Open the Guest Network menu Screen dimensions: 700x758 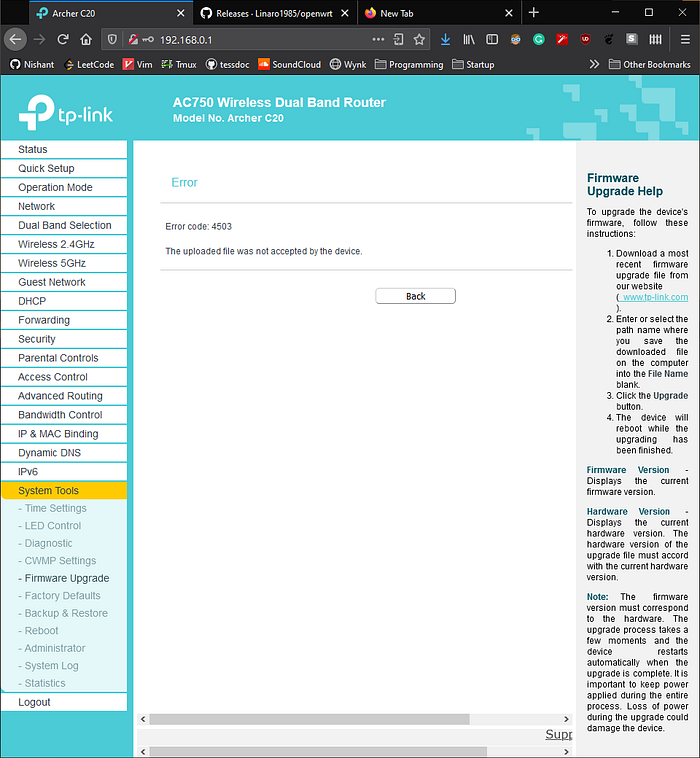click(64, 282)
